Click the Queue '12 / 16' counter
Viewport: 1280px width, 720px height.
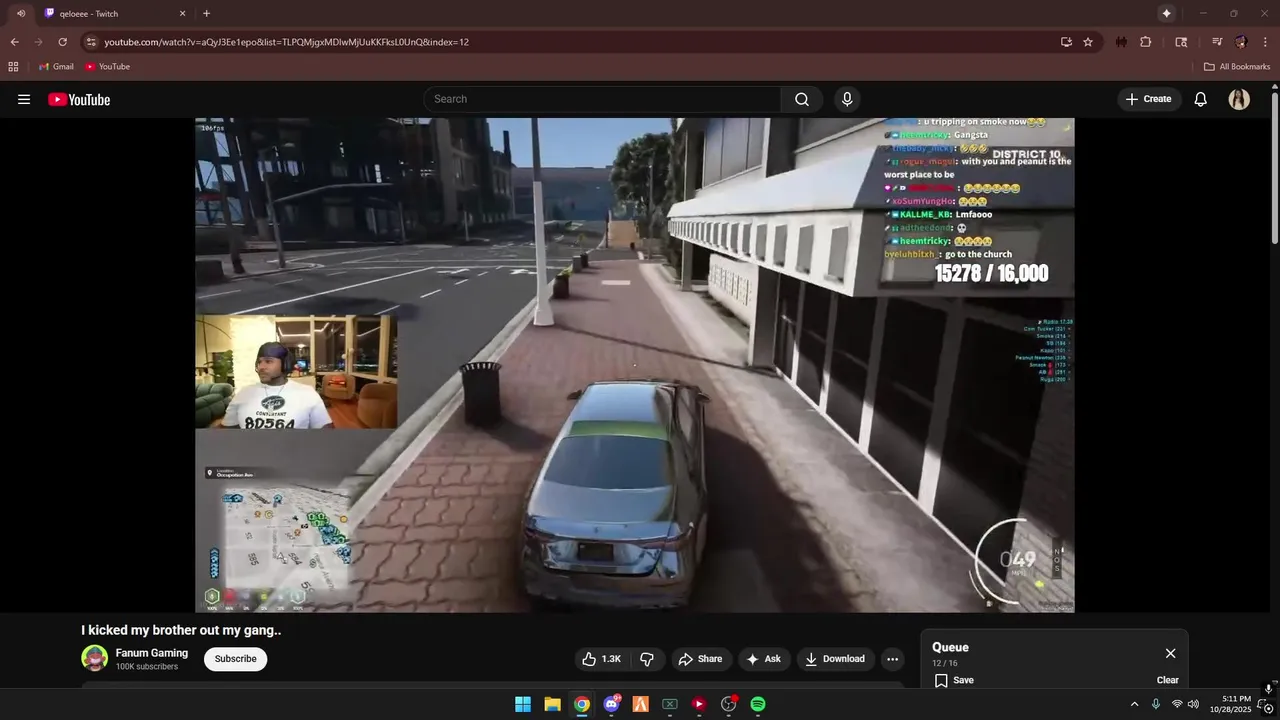[945, 664]
